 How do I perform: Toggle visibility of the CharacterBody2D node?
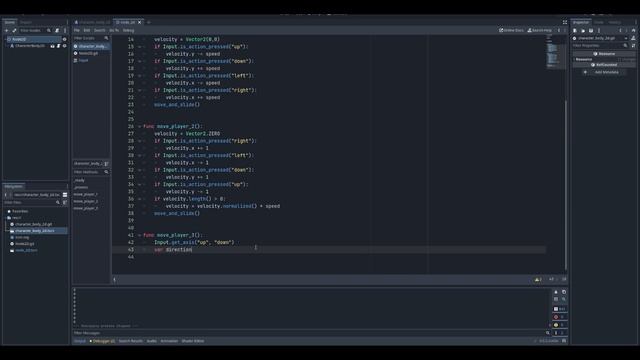pos(64,46)
